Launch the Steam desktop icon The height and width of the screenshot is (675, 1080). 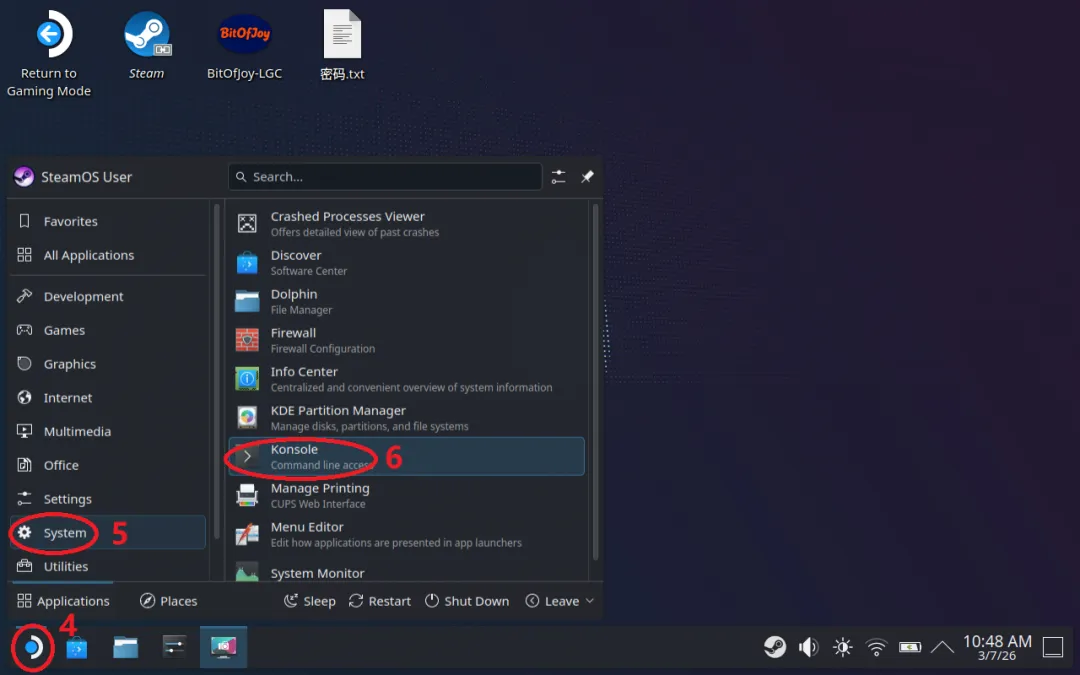click(x=147, y=45)
